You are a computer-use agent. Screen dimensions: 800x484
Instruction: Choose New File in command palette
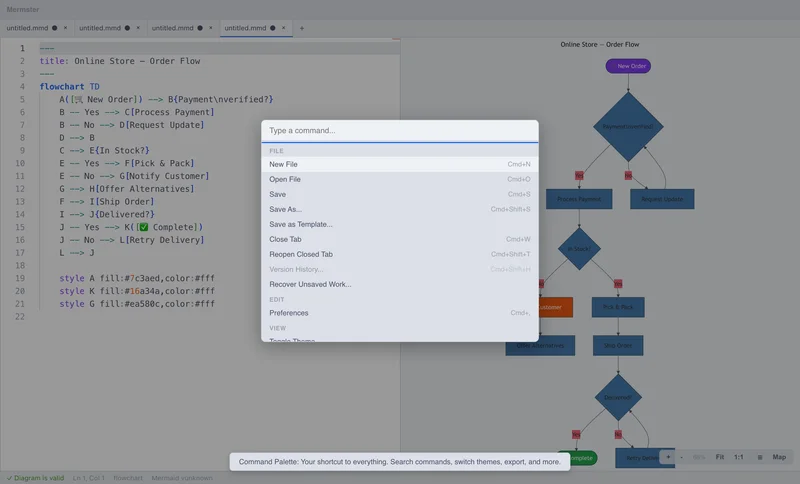coord(399,164)
